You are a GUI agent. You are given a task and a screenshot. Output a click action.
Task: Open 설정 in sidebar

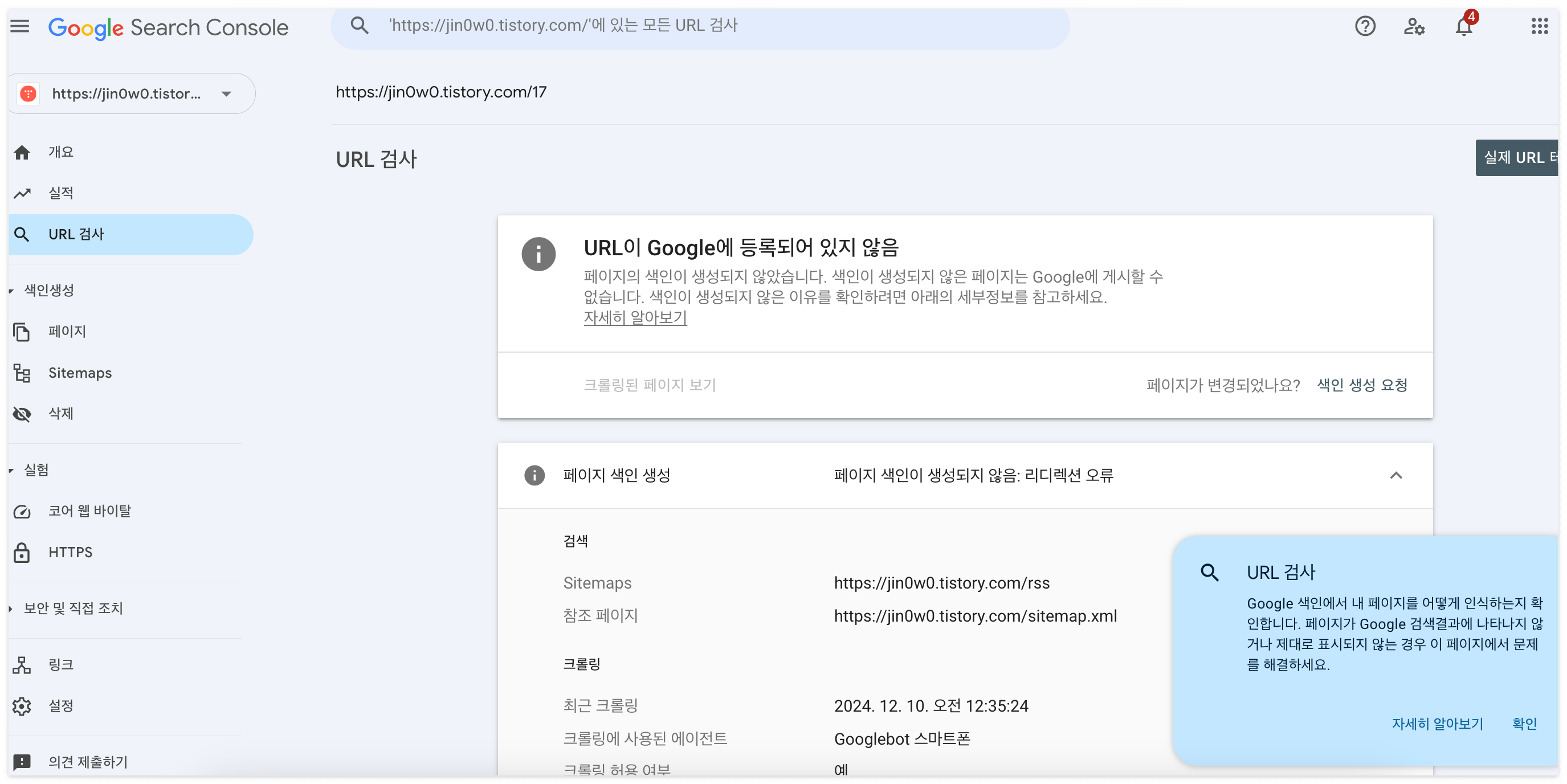pyautogui.click(x=61, y=705)
